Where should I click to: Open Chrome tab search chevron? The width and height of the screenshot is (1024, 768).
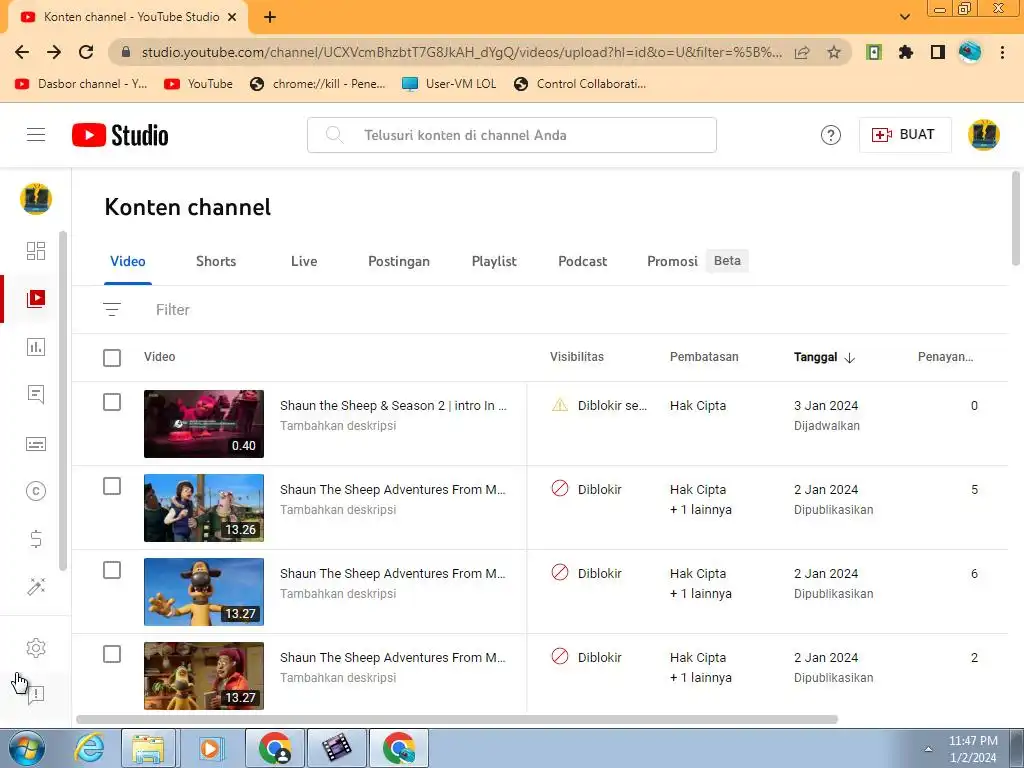click(x=904, y=16)
